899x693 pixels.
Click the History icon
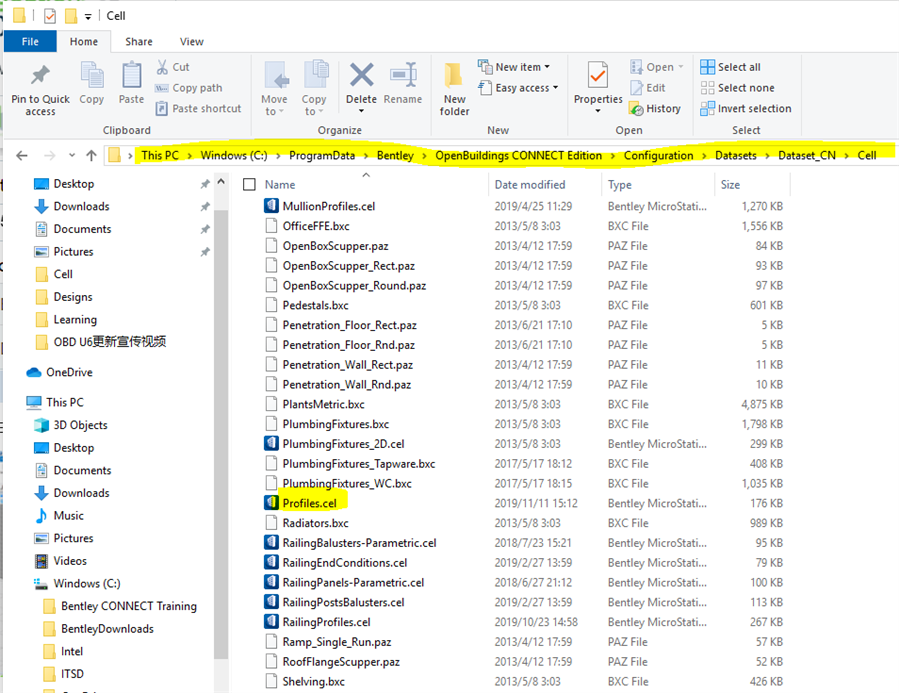pos(636,108)
